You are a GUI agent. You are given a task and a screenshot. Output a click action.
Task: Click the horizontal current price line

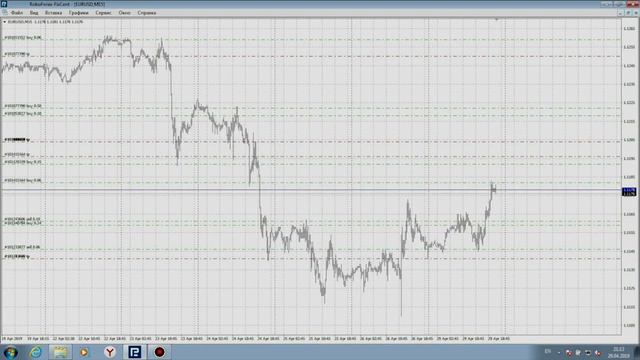(x=311, y=190)
